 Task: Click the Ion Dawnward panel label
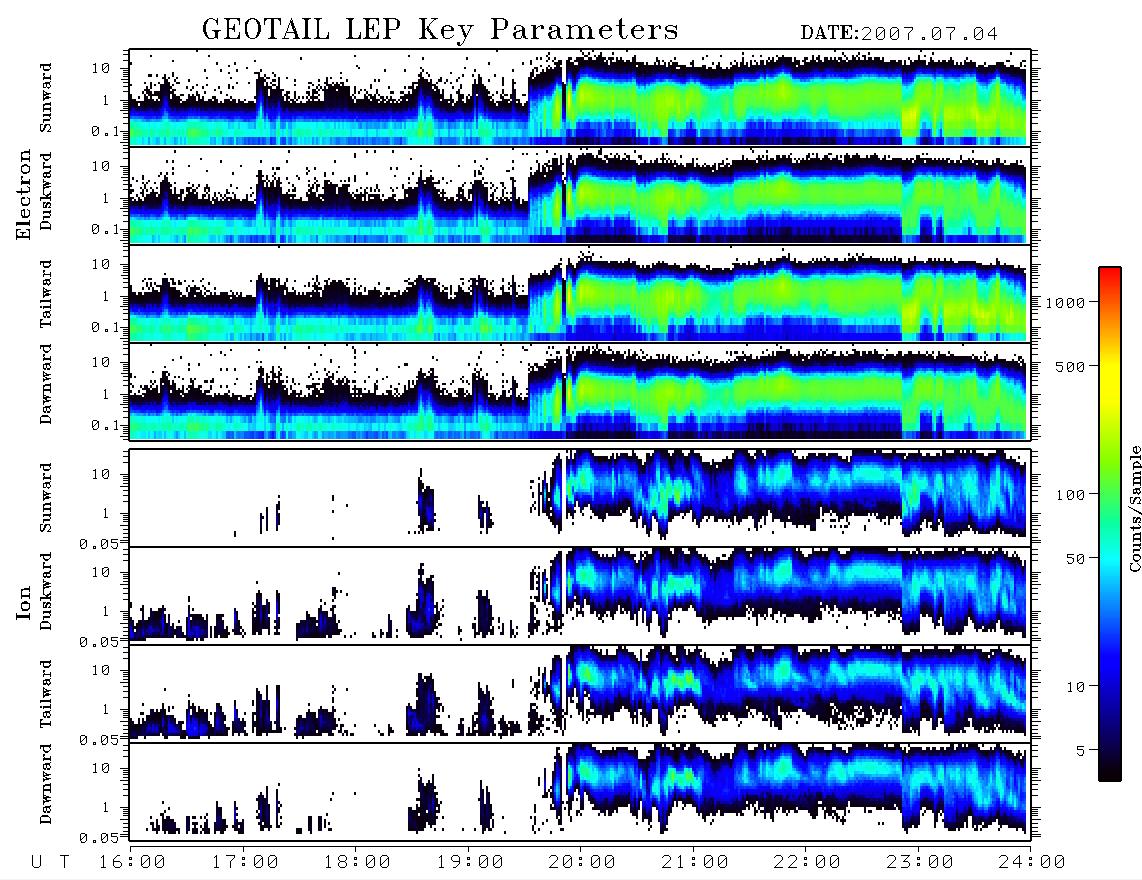pos(46,784)
